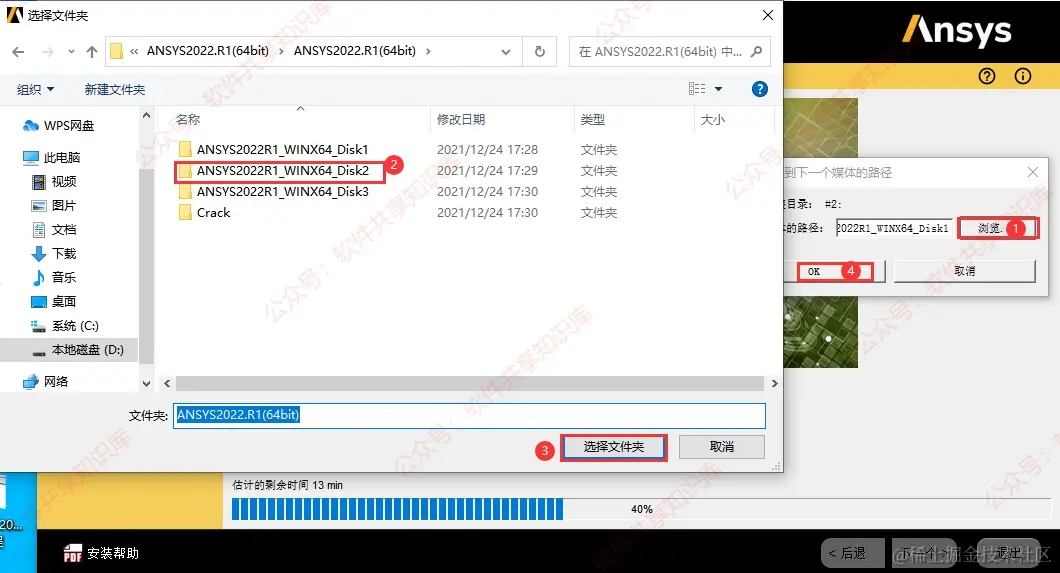Expand the last breadcrumb chevron

[x=428, y=51]
